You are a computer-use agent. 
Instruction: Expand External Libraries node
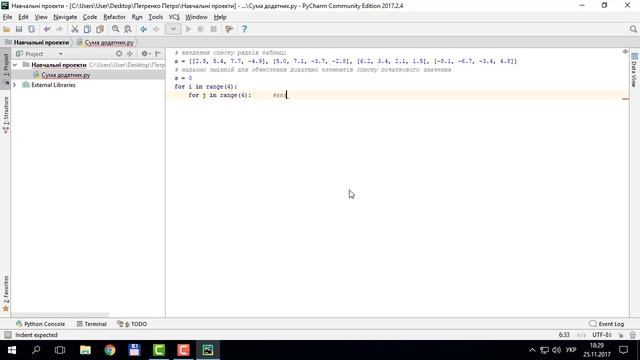click(15, 85)
